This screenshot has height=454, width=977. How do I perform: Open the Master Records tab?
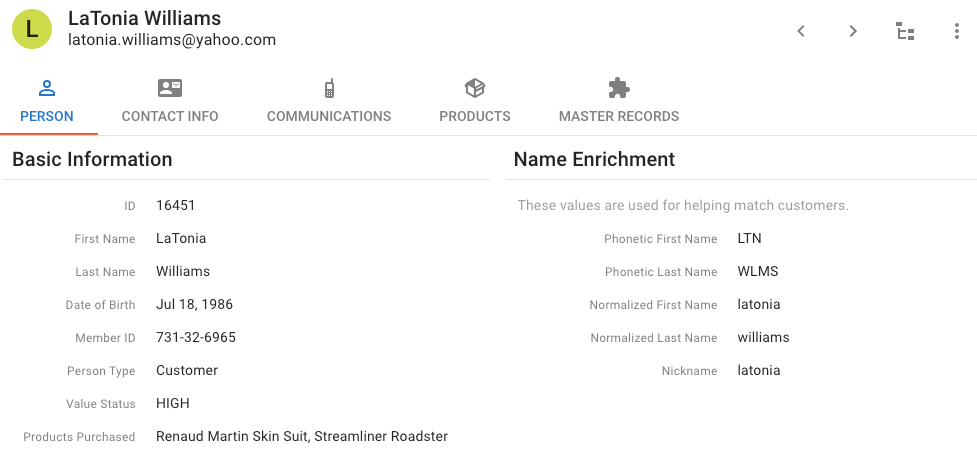point(619,116)
